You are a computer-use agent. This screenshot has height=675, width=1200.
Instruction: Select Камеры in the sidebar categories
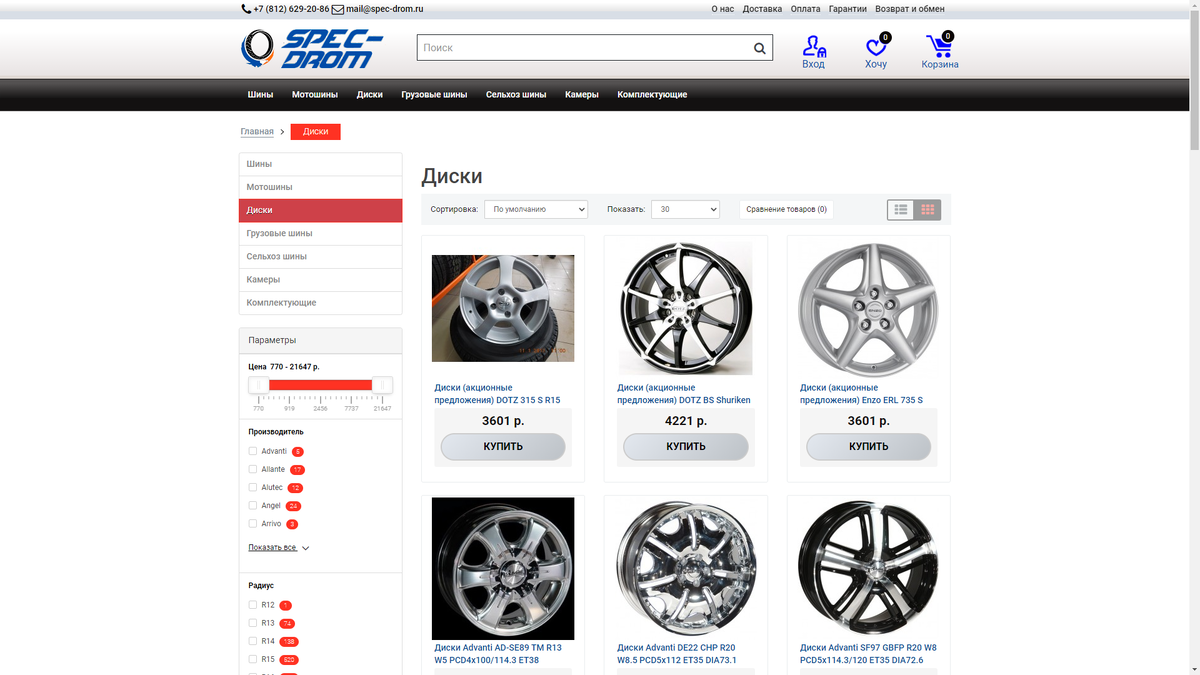click(320, 279)
